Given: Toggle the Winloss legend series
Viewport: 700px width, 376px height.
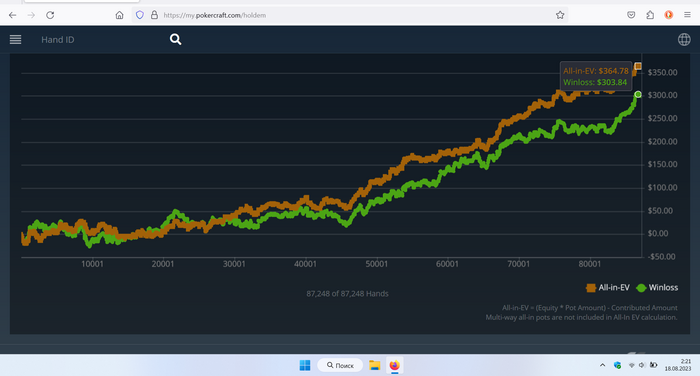Looking at the screenshot, I should (x=657, y=288).
